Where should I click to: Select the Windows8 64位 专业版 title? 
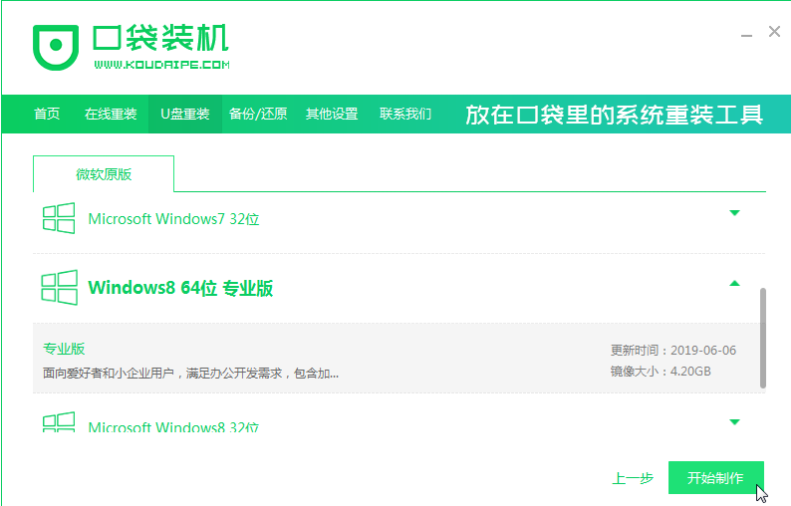coord(181,288)
